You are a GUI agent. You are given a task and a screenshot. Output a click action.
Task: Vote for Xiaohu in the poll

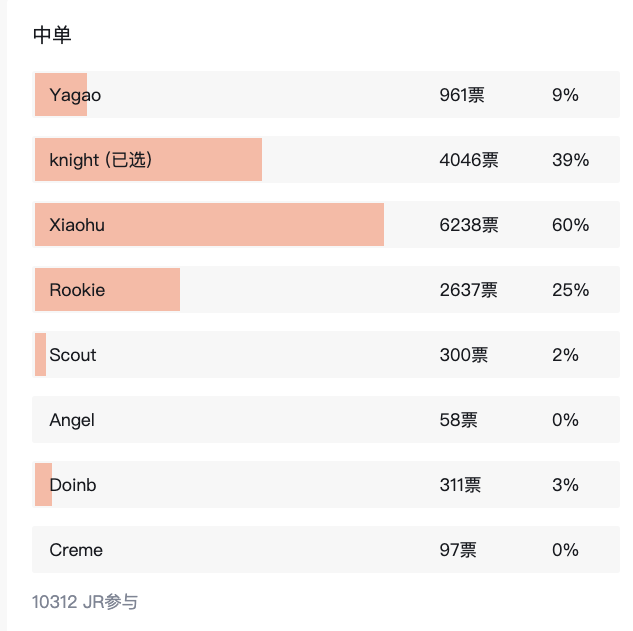tap(77, 225)
